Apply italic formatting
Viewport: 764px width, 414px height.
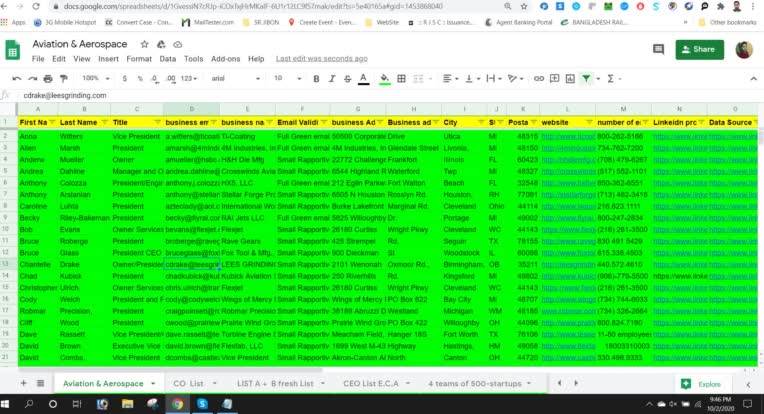(x=332, y=78)
